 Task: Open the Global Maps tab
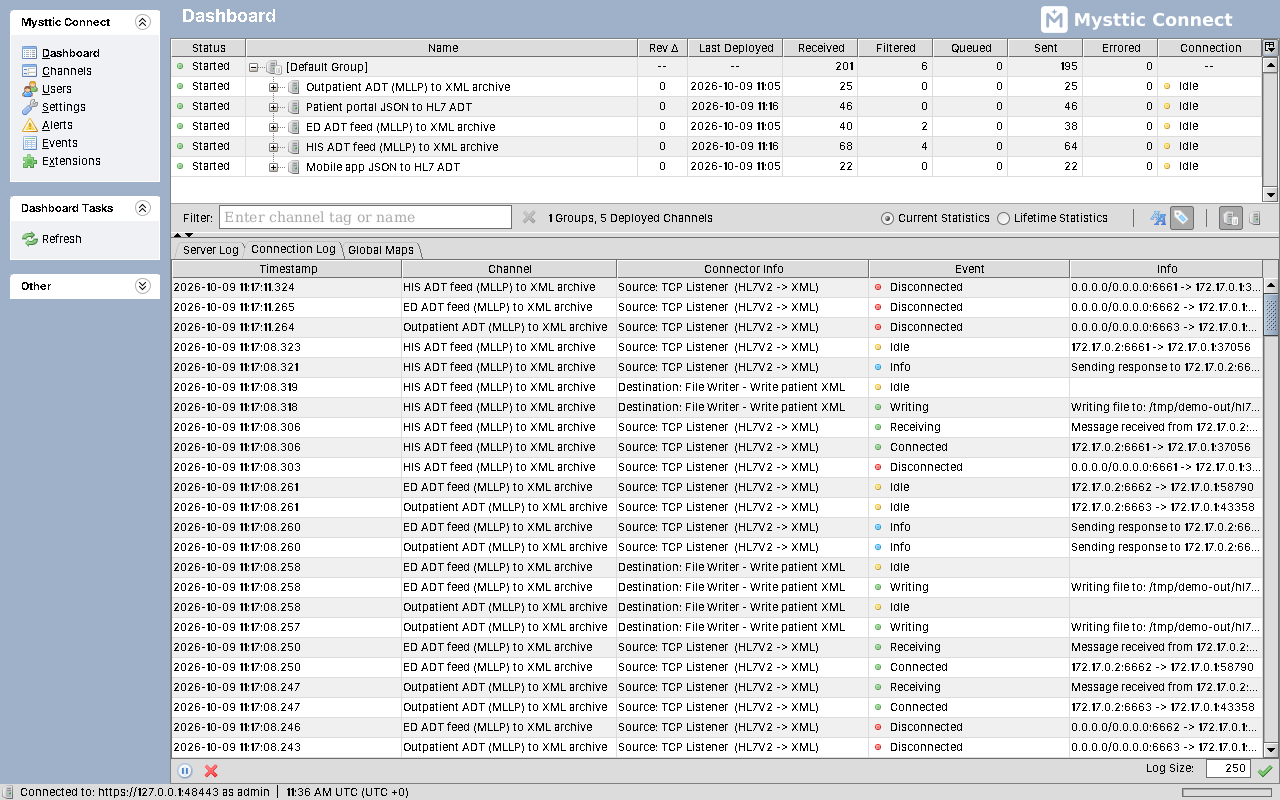[381, 250]
